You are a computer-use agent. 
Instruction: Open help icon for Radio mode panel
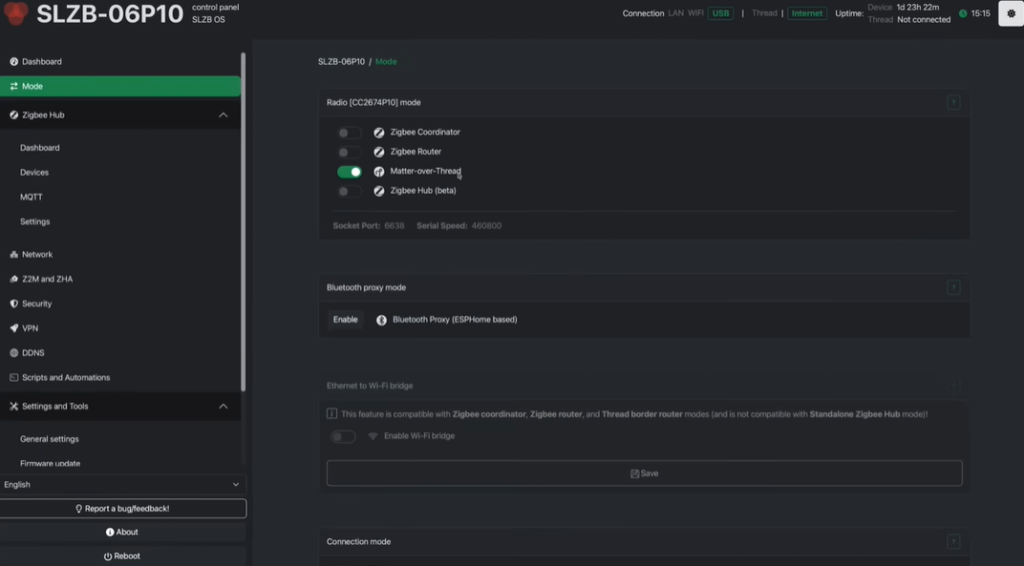click(x=953, y=102)
